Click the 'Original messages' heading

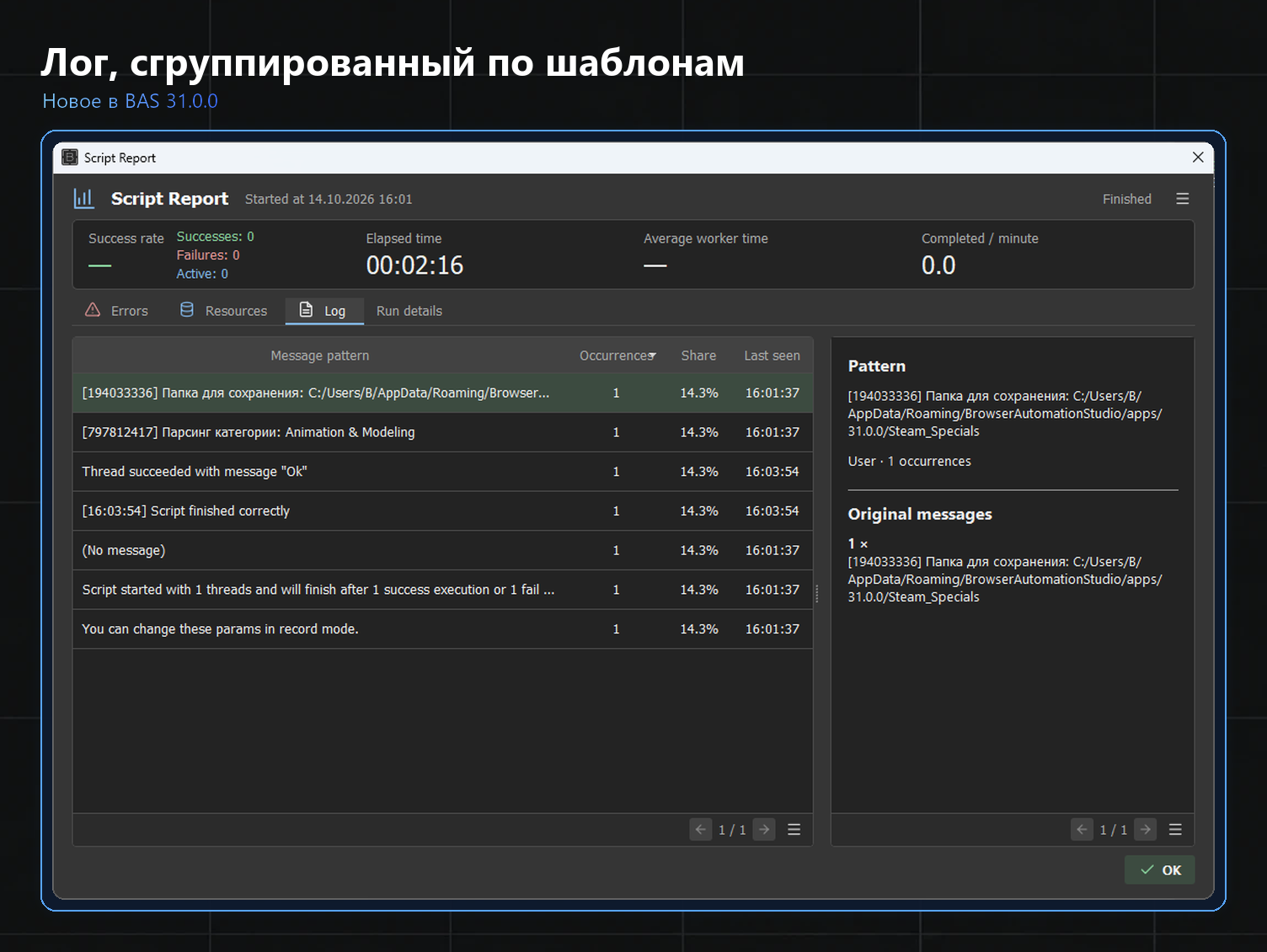pyautogui.click(x=920, y=514)
